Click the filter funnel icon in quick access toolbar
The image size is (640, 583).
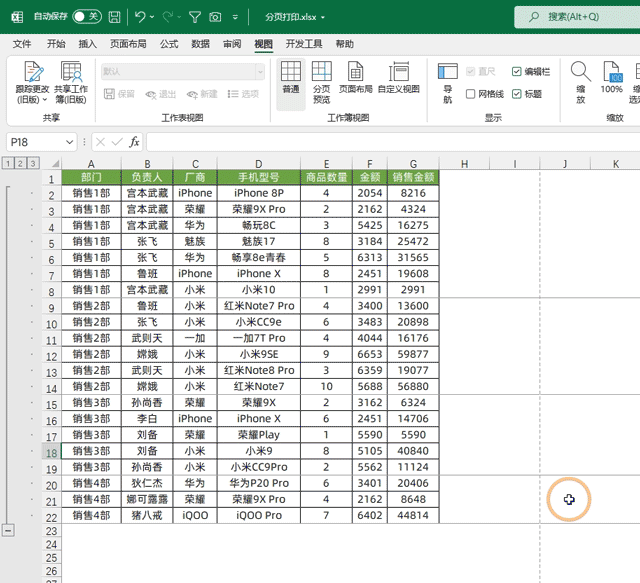click(x=195, y=17)
